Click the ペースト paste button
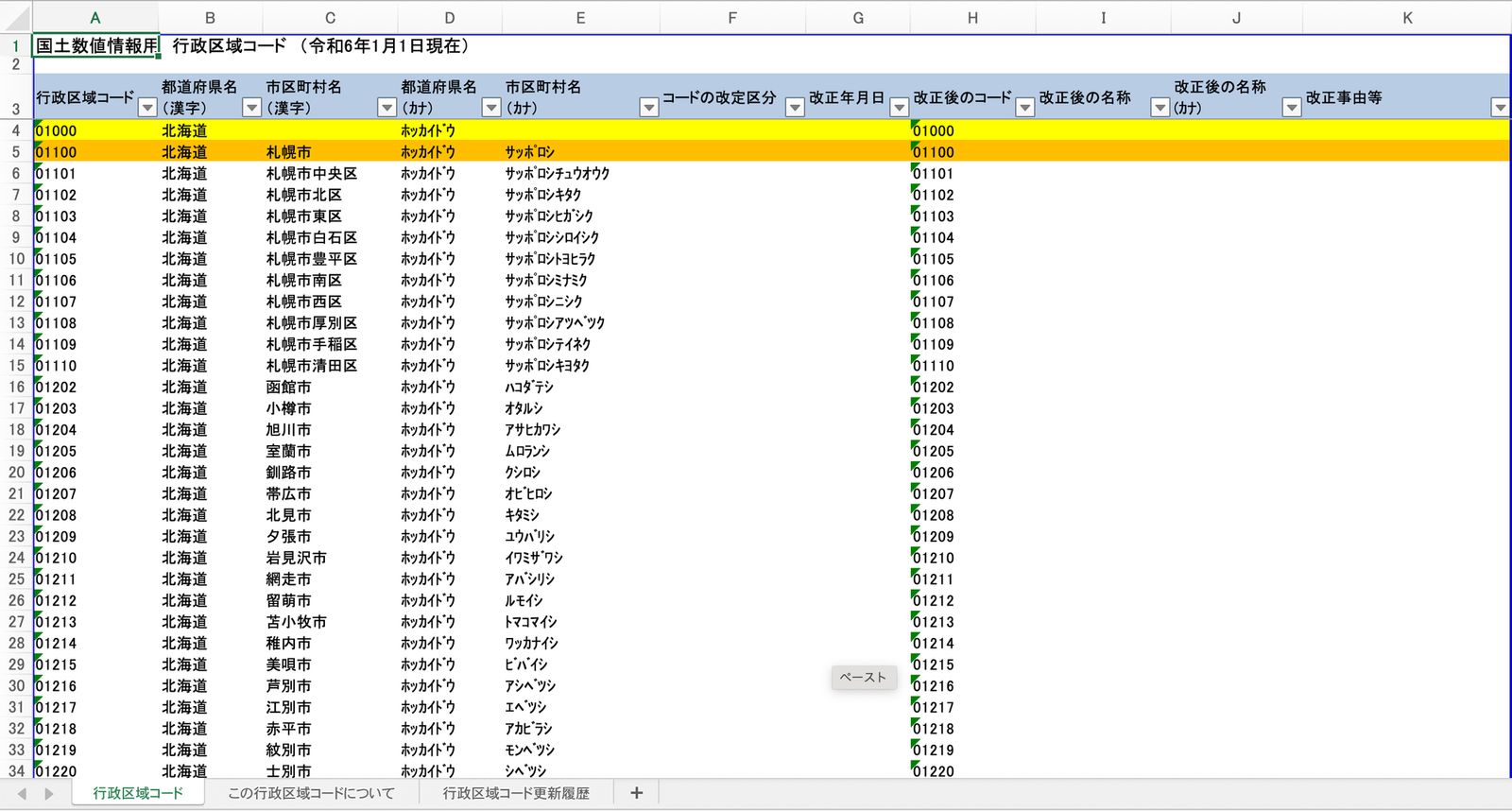The image size is (1512, 811). click(863, 678)
